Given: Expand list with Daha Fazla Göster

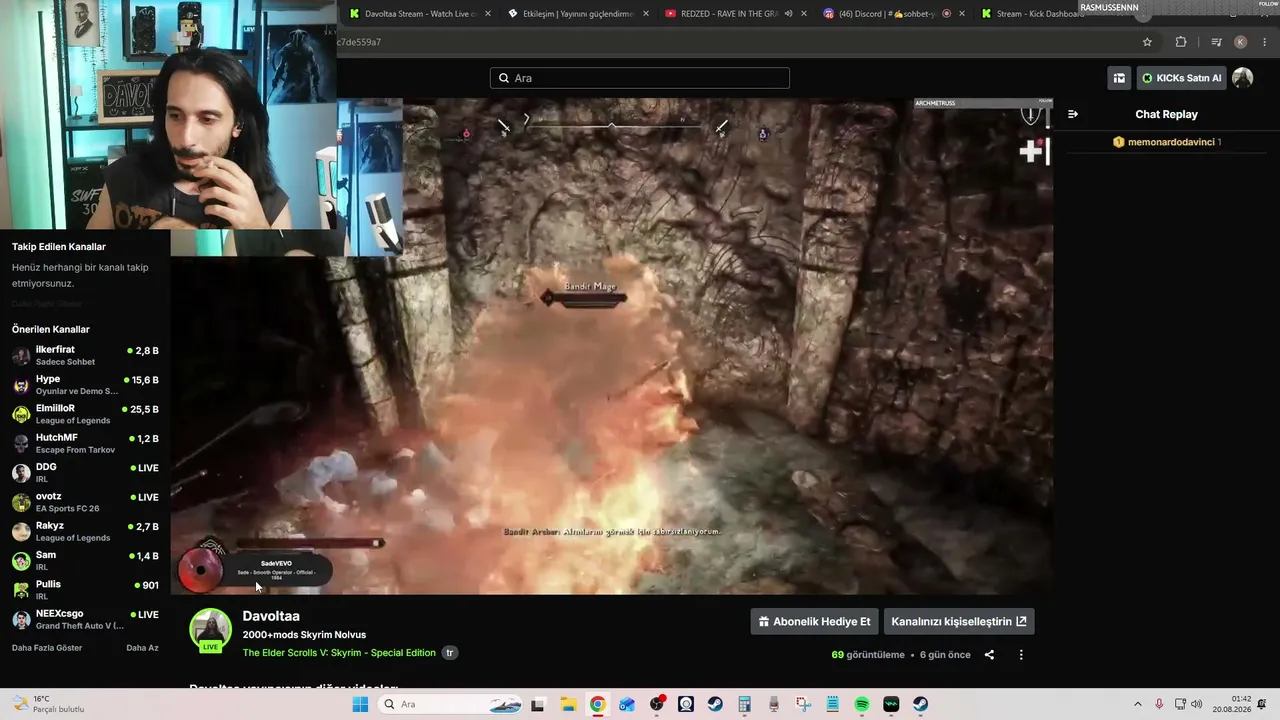Looking at the screenshot, I should coord(47,648).
